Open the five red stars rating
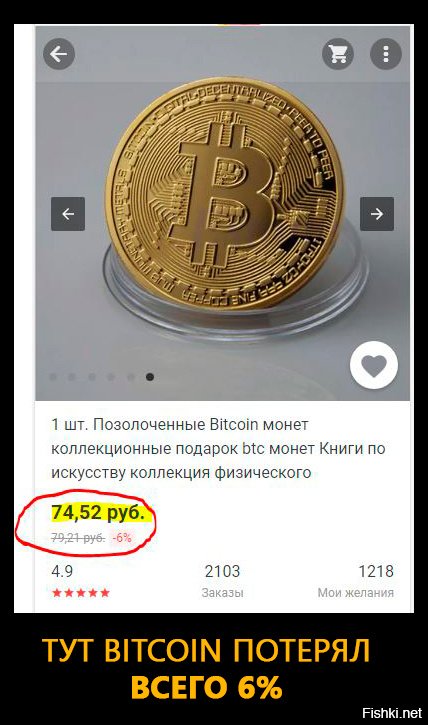This screenshot has width=428, height=725. 81,592
